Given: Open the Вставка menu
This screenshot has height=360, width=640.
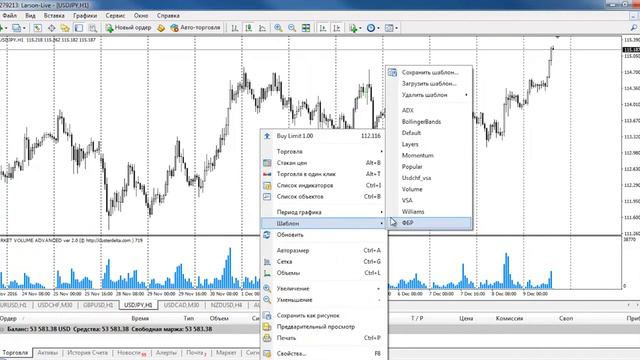Looking at the screenshot, I should (54, 16).
